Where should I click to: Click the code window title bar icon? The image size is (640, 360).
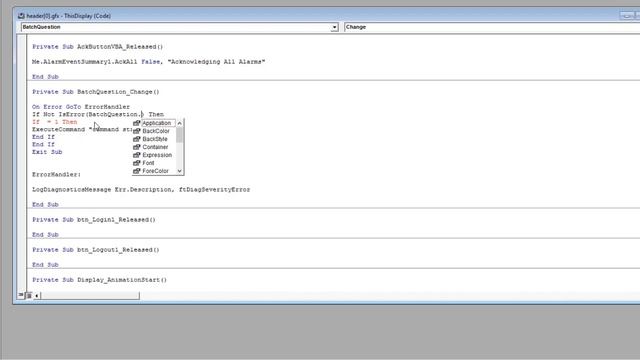(21, 16)
